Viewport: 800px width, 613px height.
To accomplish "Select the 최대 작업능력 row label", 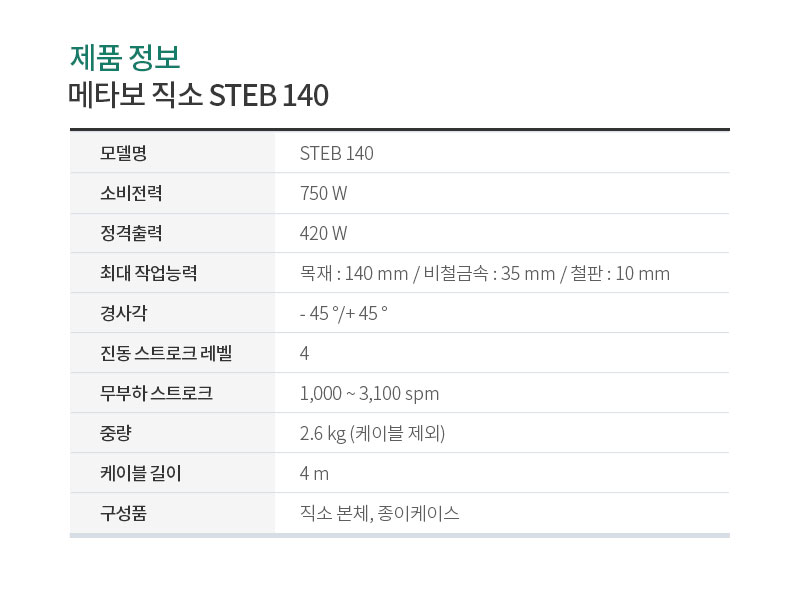I will (148, 273).
